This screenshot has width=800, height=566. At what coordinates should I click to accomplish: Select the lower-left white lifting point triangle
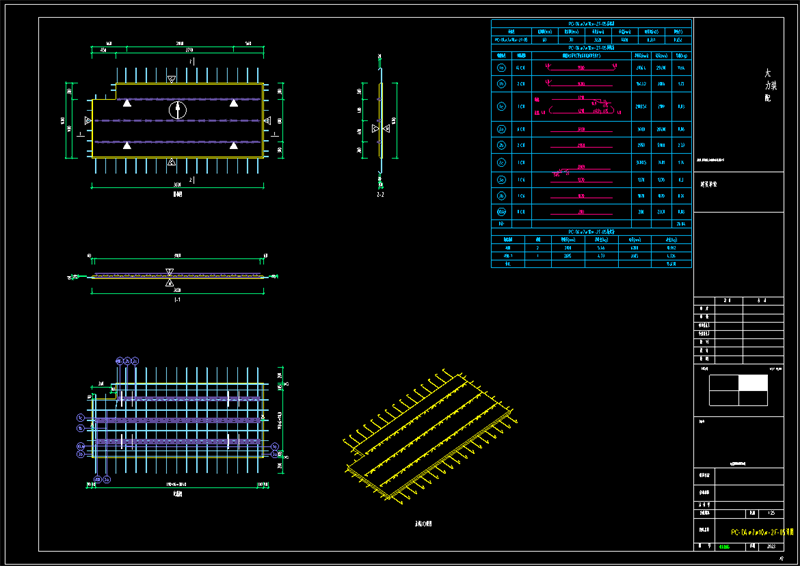point(127,145)
